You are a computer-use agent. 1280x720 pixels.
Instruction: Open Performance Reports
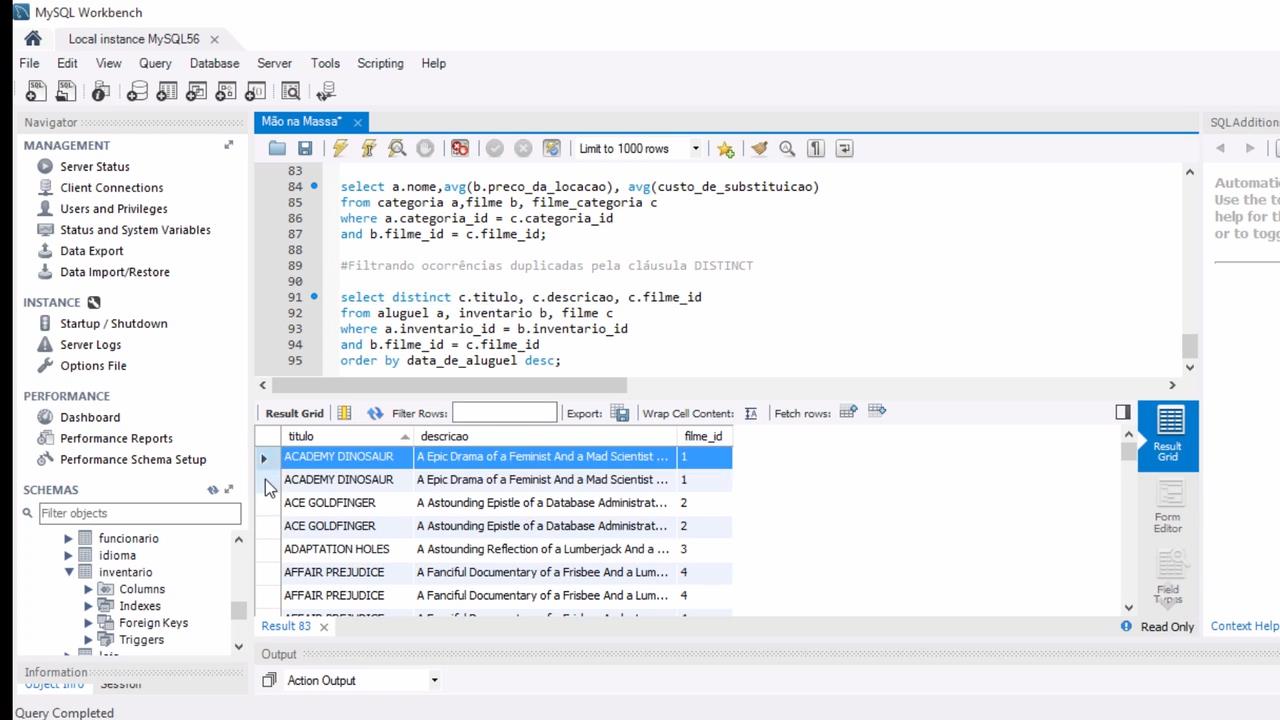[116, 438]
